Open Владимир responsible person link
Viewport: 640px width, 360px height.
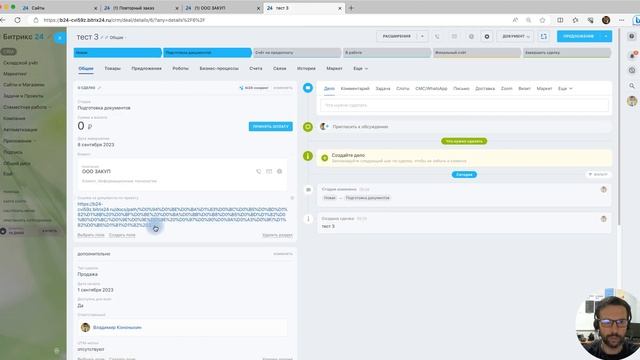click(117, 327)
